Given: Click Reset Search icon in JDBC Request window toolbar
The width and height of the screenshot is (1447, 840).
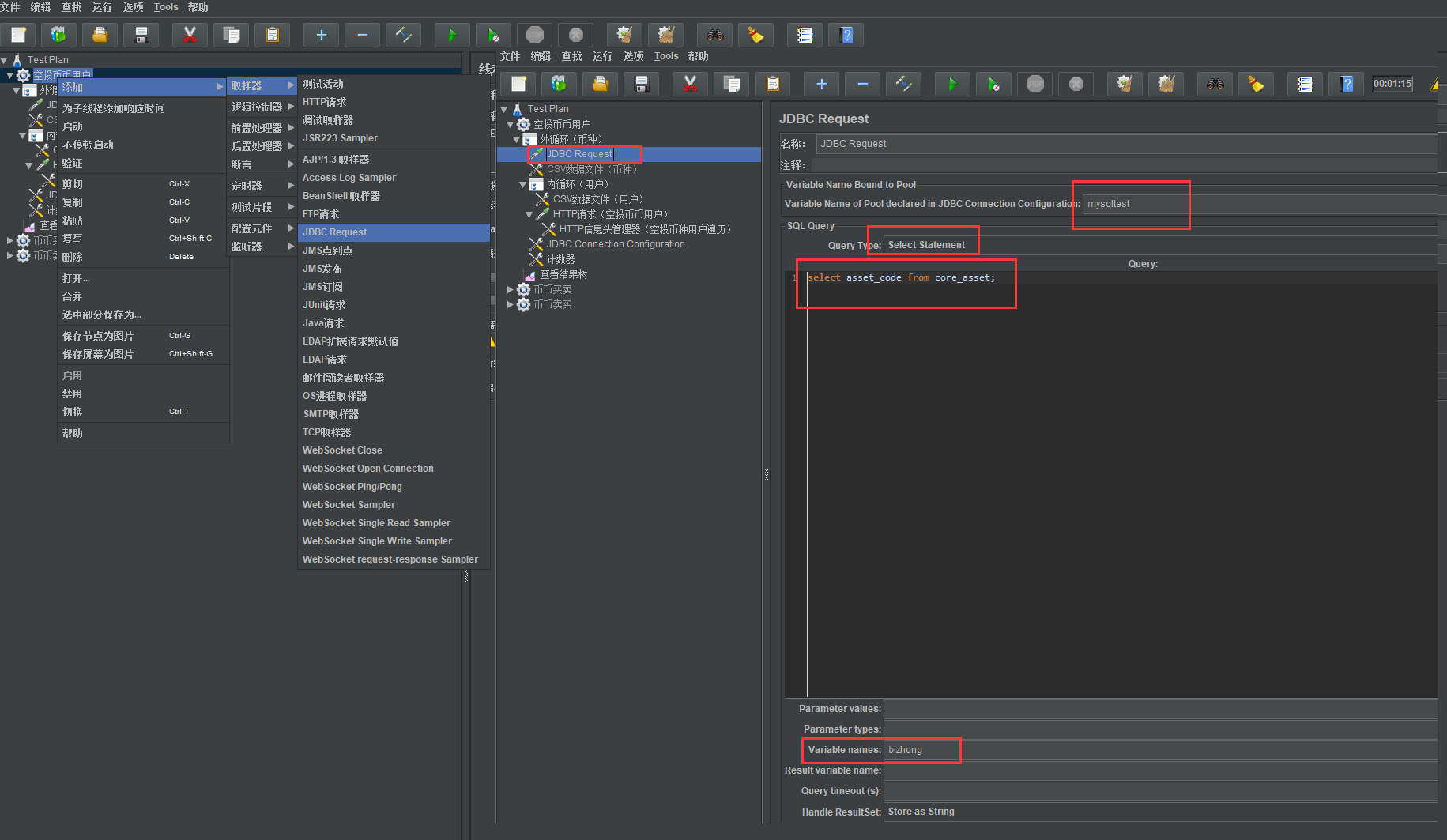Looking at the screenshot, I should 1256,84.
